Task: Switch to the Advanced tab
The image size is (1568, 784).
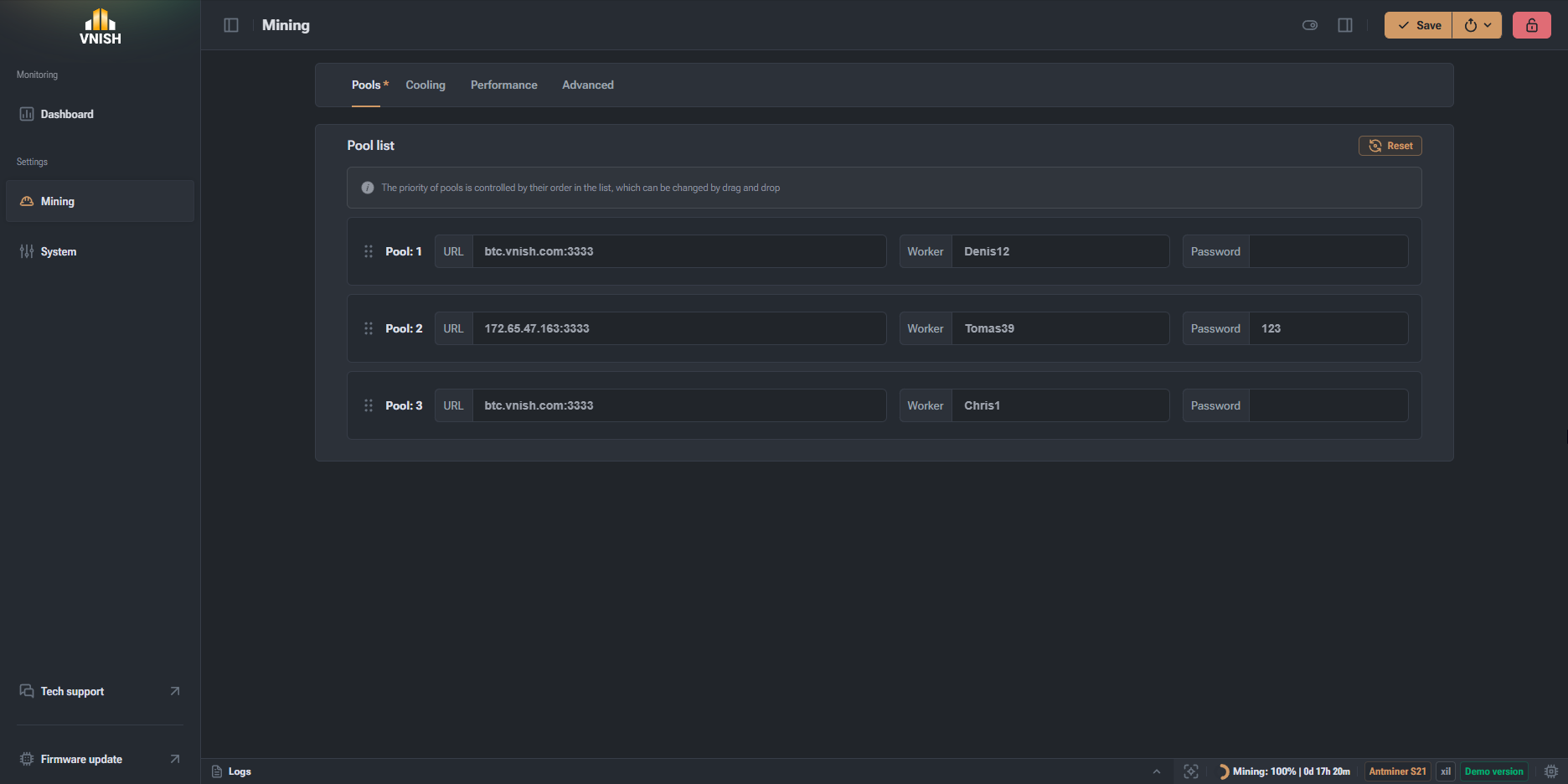Action: 588,85
